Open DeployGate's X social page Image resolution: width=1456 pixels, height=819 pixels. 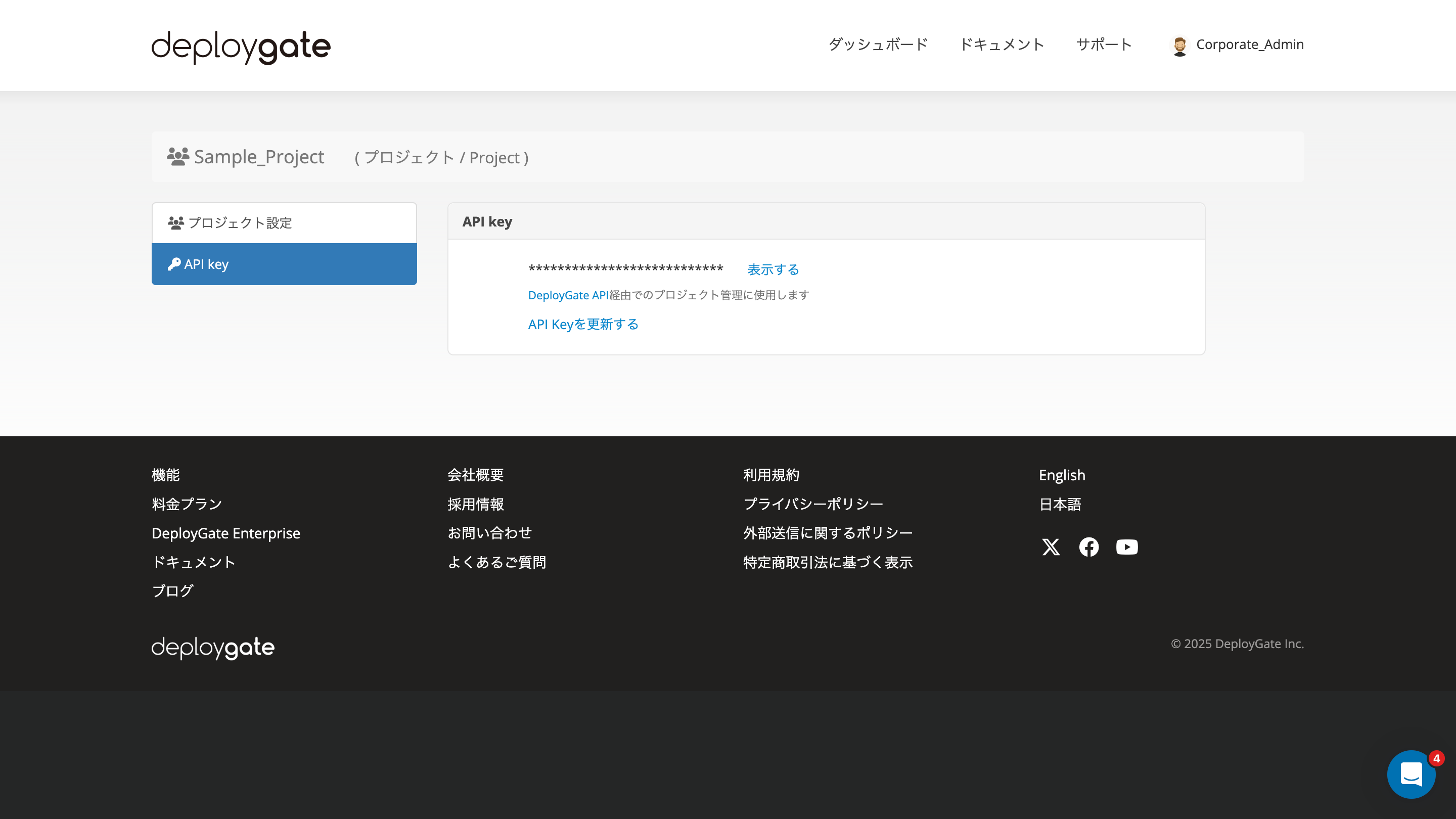click(x=1050, y=547)
